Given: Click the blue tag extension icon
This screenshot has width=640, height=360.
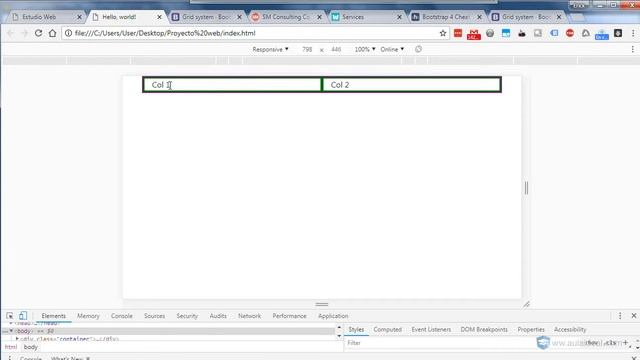Looking at the screenshot, I should (x=554, y=33).
